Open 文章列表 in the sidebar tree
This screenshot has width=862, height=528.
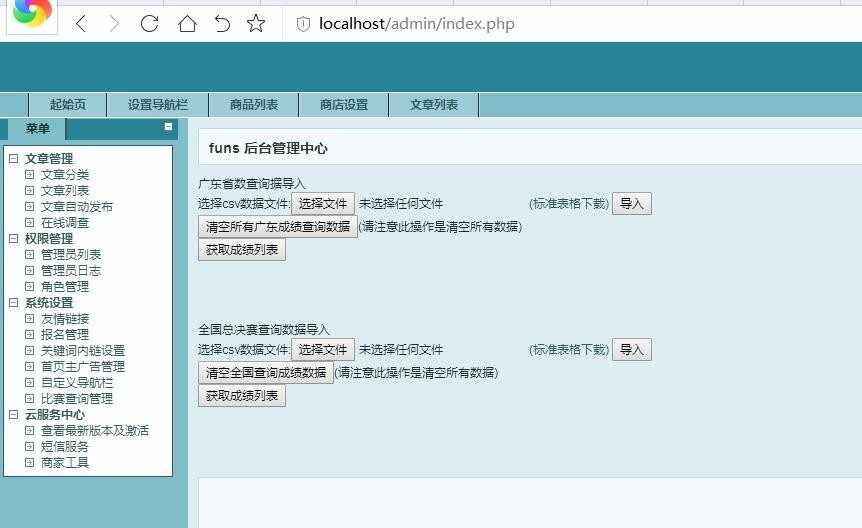(x=65, y=191)
